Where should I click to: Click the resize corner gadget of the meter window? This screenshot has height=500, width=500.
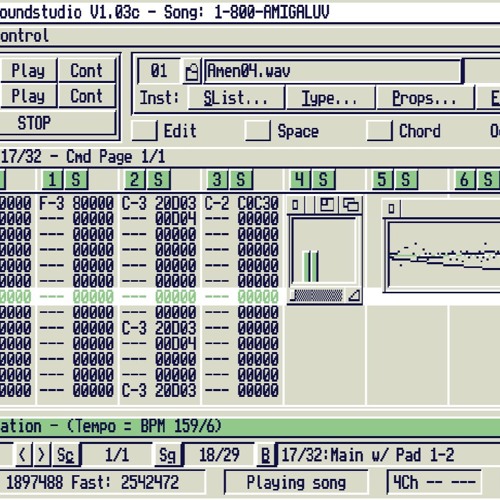[x=354, y=295]
